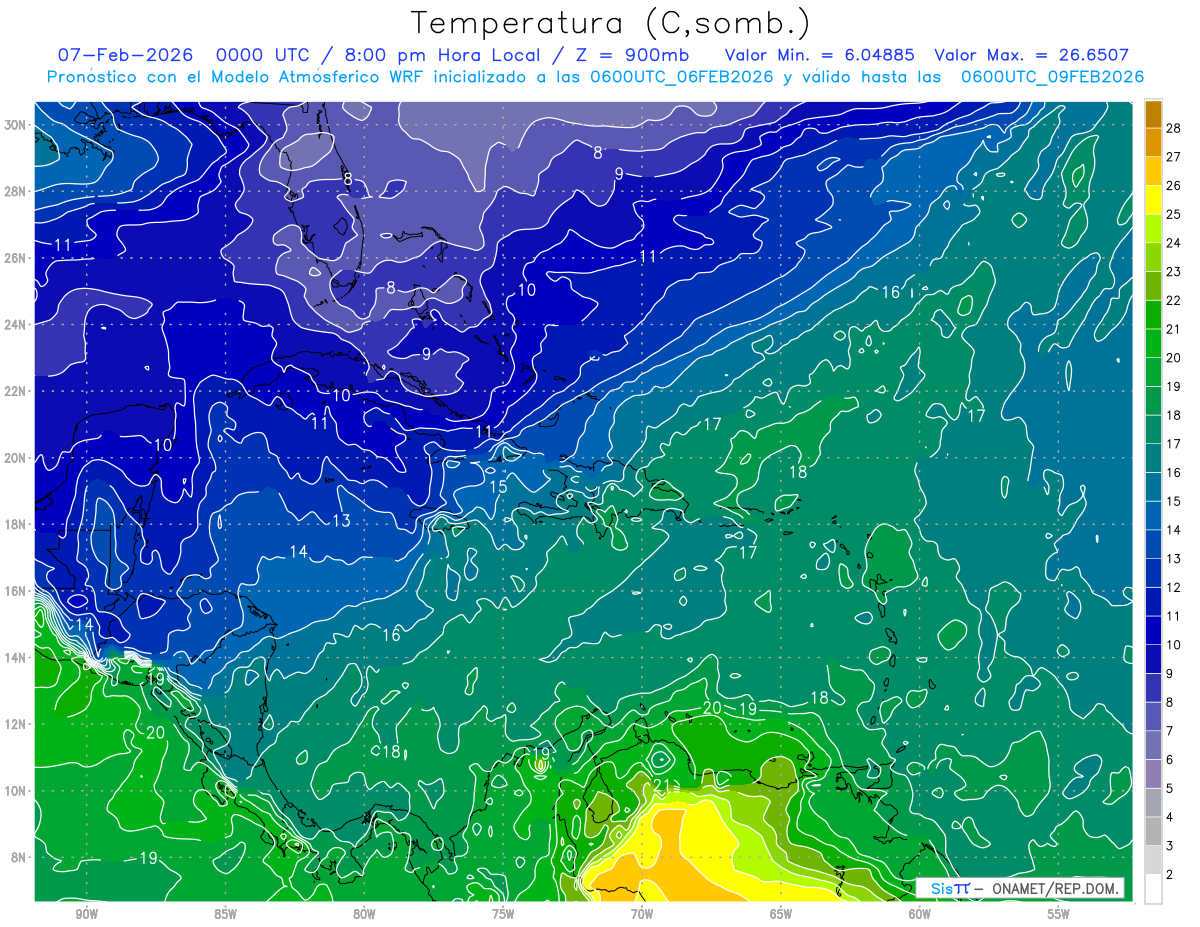The width and height of the screenshot is (1200, 927).
Task: Click the 10N latitude axis label
Action: (15, 790)
